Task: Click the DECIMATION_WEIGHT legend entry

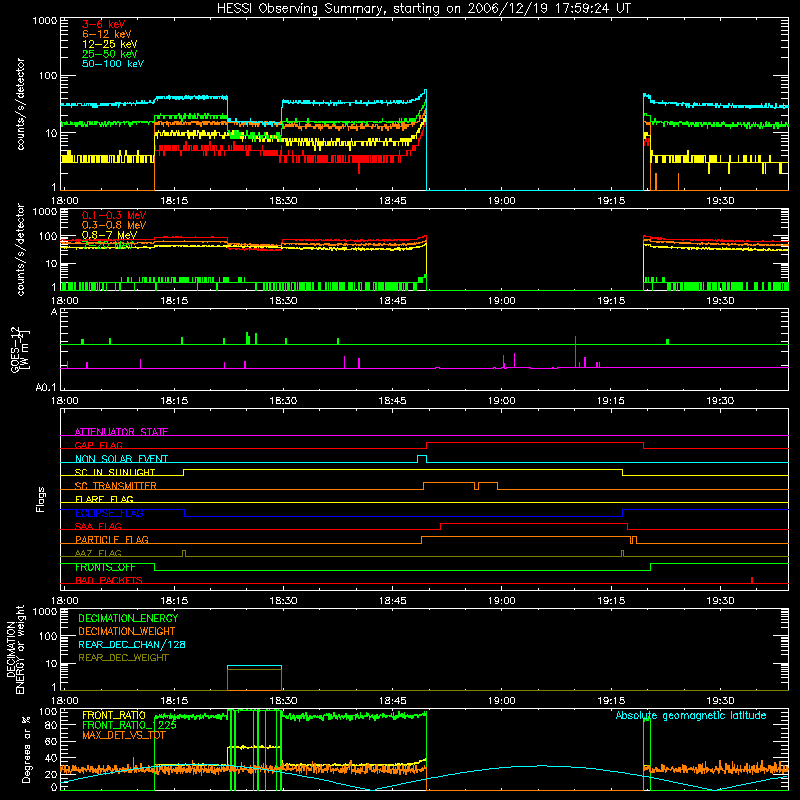Action: (127, 631)
